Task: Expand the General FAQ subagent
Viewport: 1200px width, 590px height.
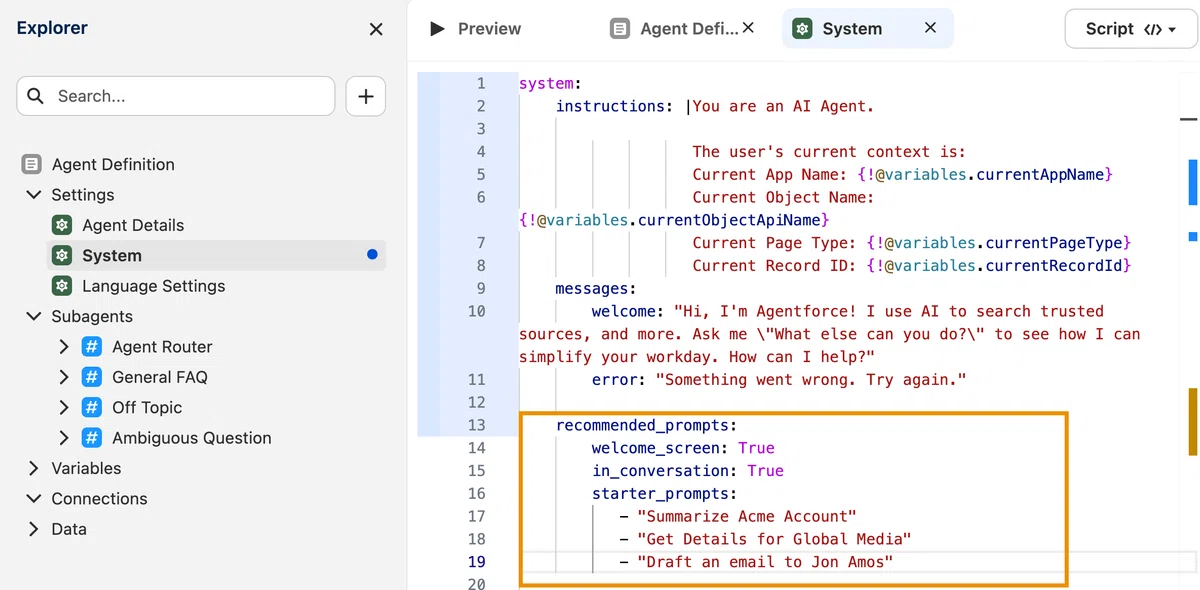Action: (64, 377)
